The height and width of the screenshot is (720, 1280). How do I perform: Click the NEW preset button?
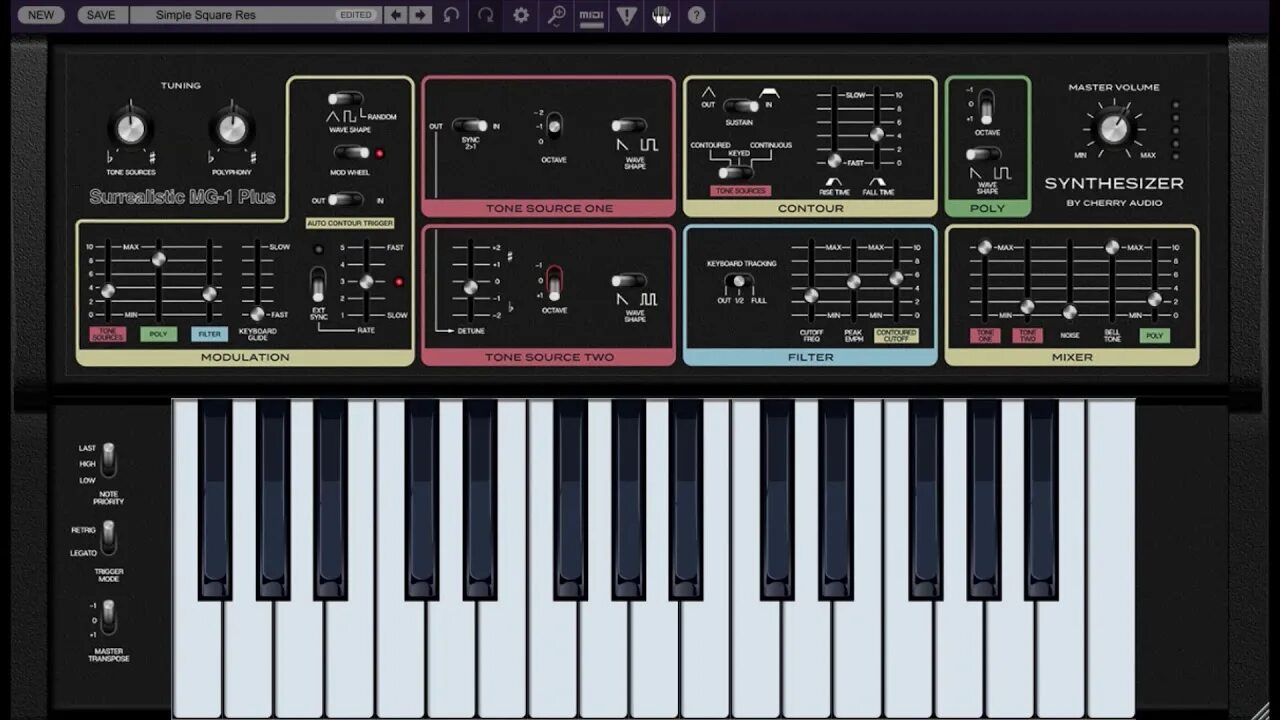(x=41, y=15)
